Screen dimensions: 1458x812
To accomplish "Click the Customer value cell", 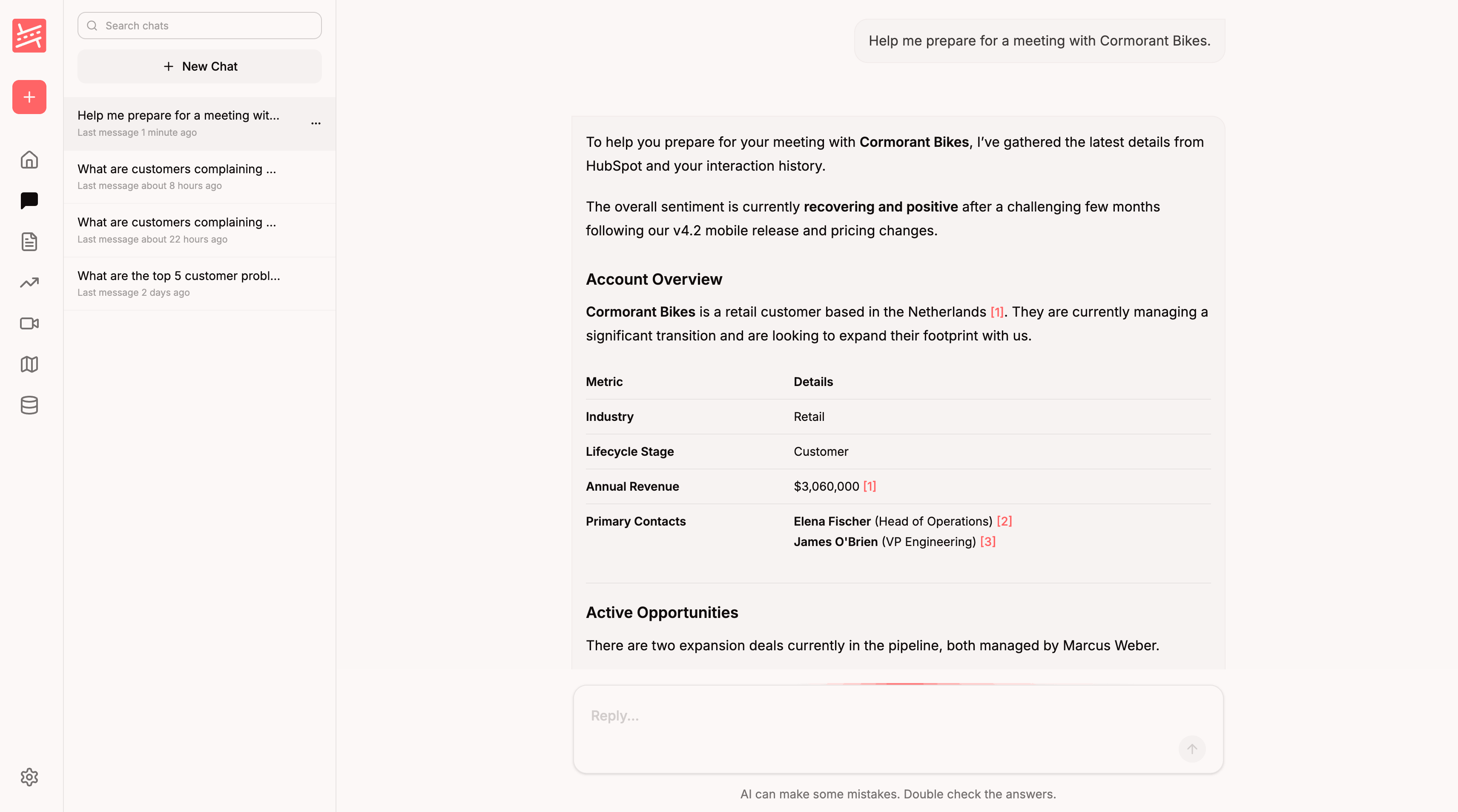I will pos(821,452).
